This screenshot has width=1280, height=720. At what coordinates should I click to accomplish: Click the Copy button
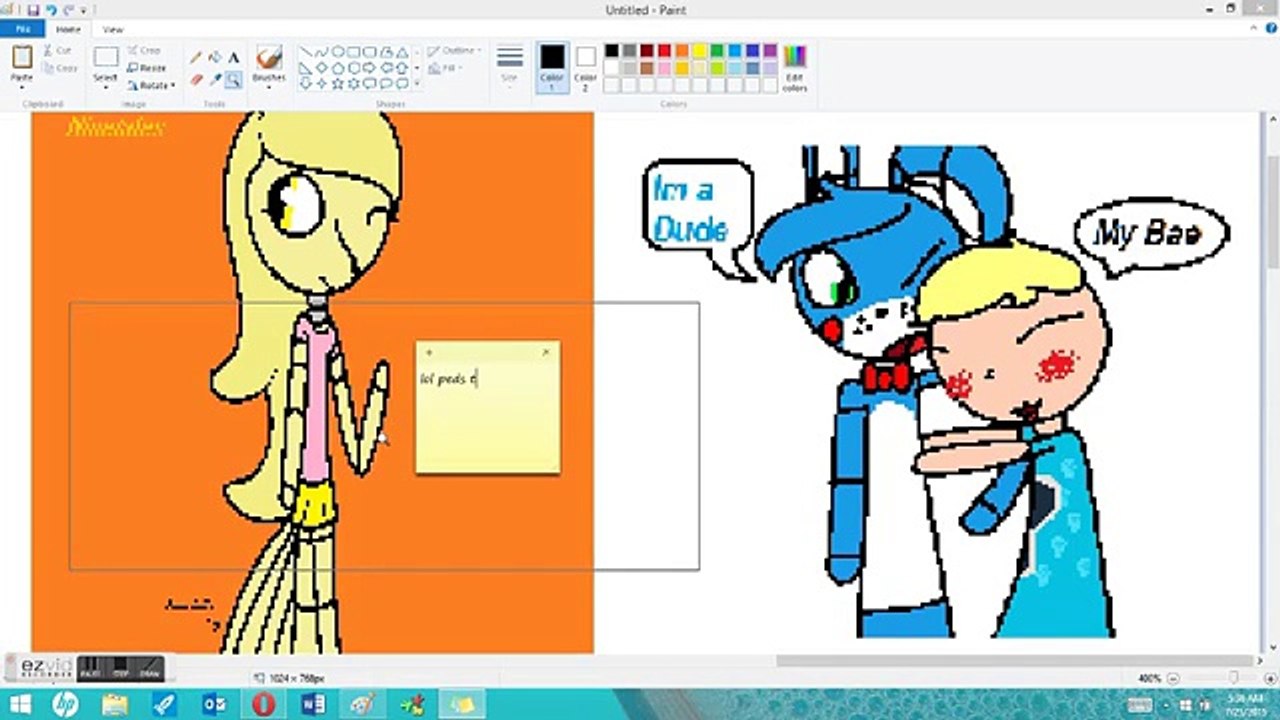coord(60,68)
